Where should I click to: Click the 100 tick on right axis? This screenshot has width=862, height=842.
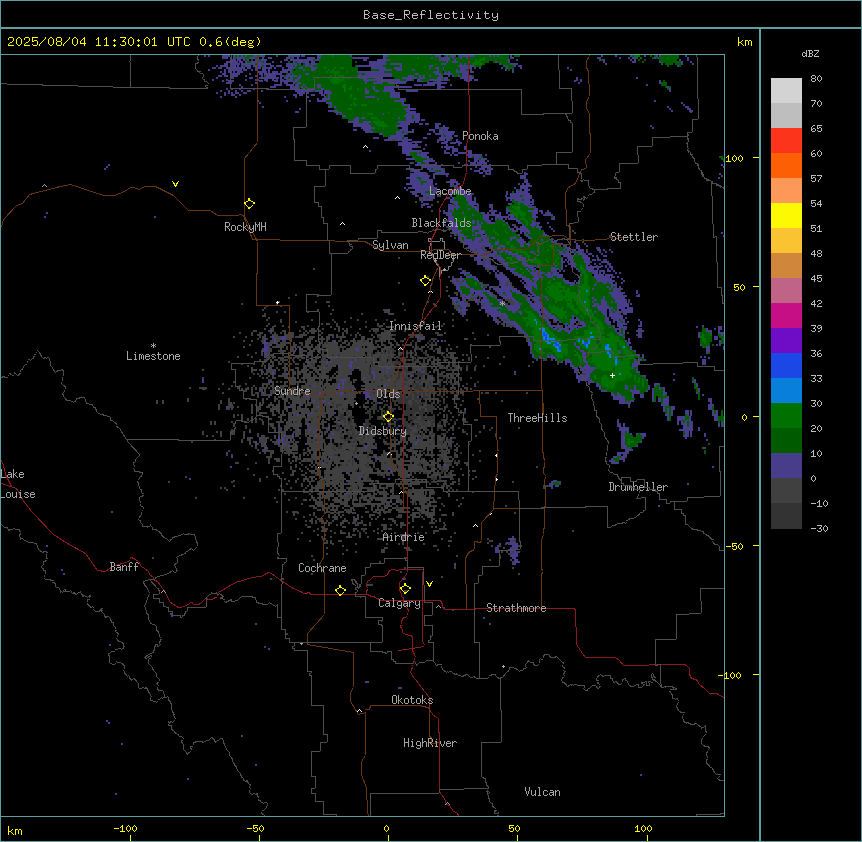click(x=734, y=158)
